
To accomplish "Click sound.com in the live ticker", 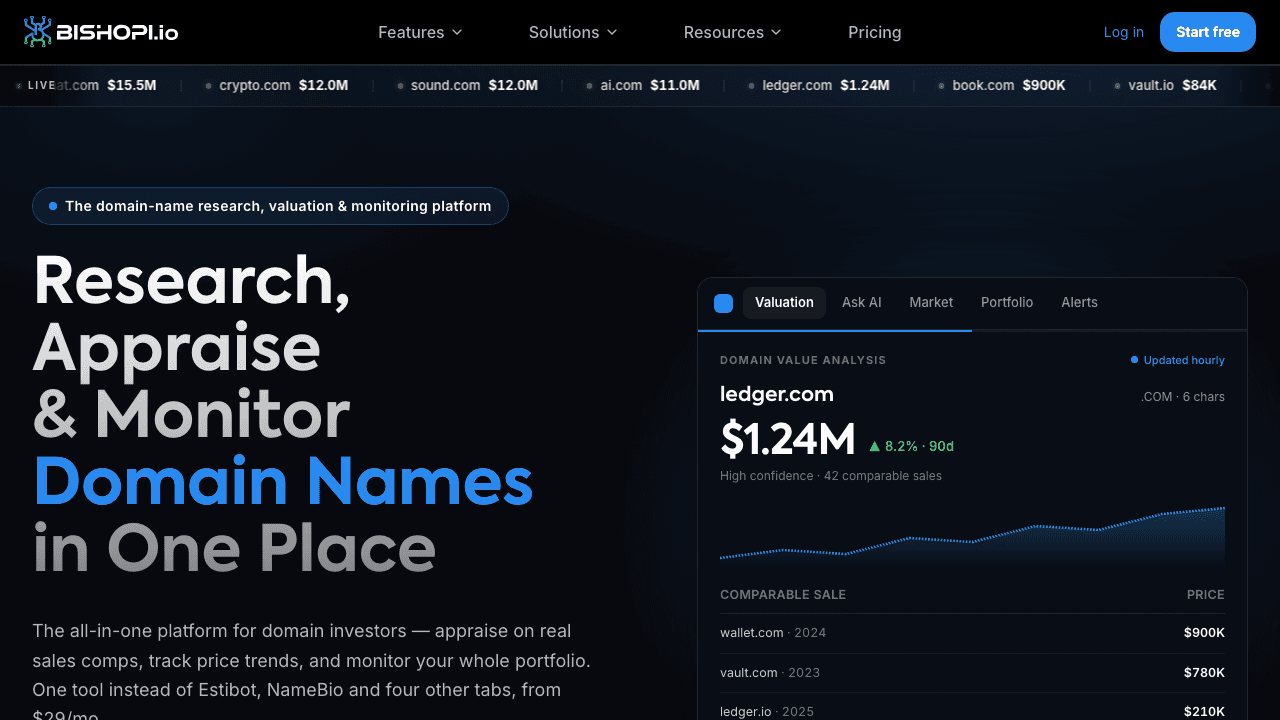I will point(446,86).
